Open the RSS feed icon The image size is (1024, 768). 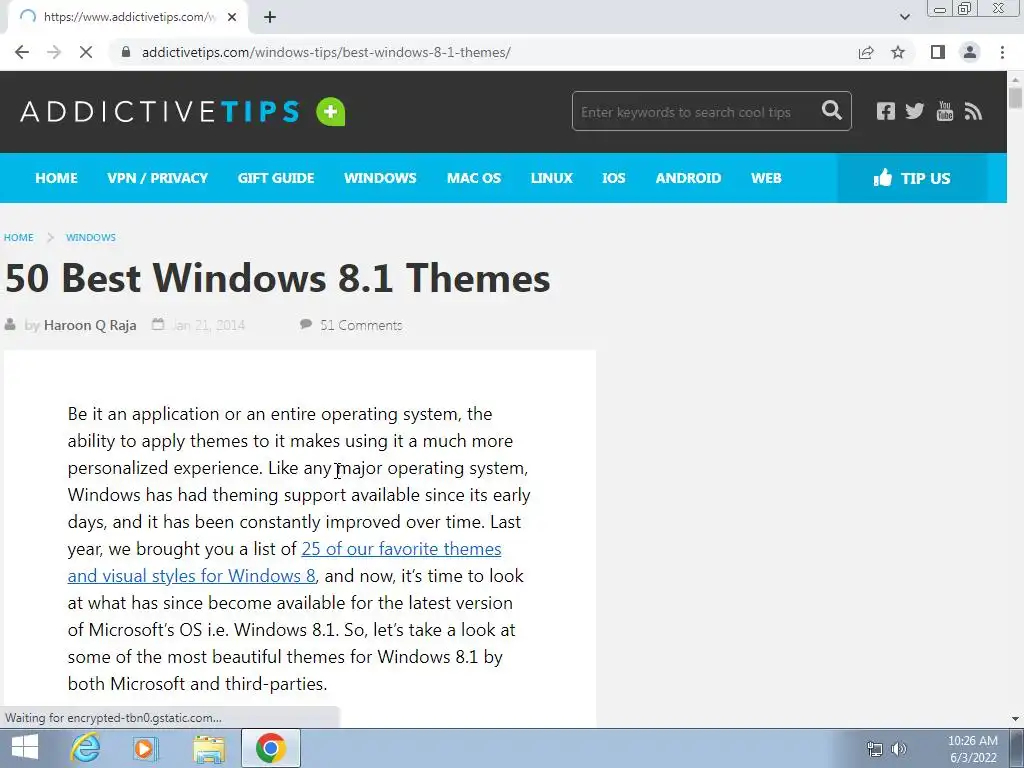tap(973, 112)
